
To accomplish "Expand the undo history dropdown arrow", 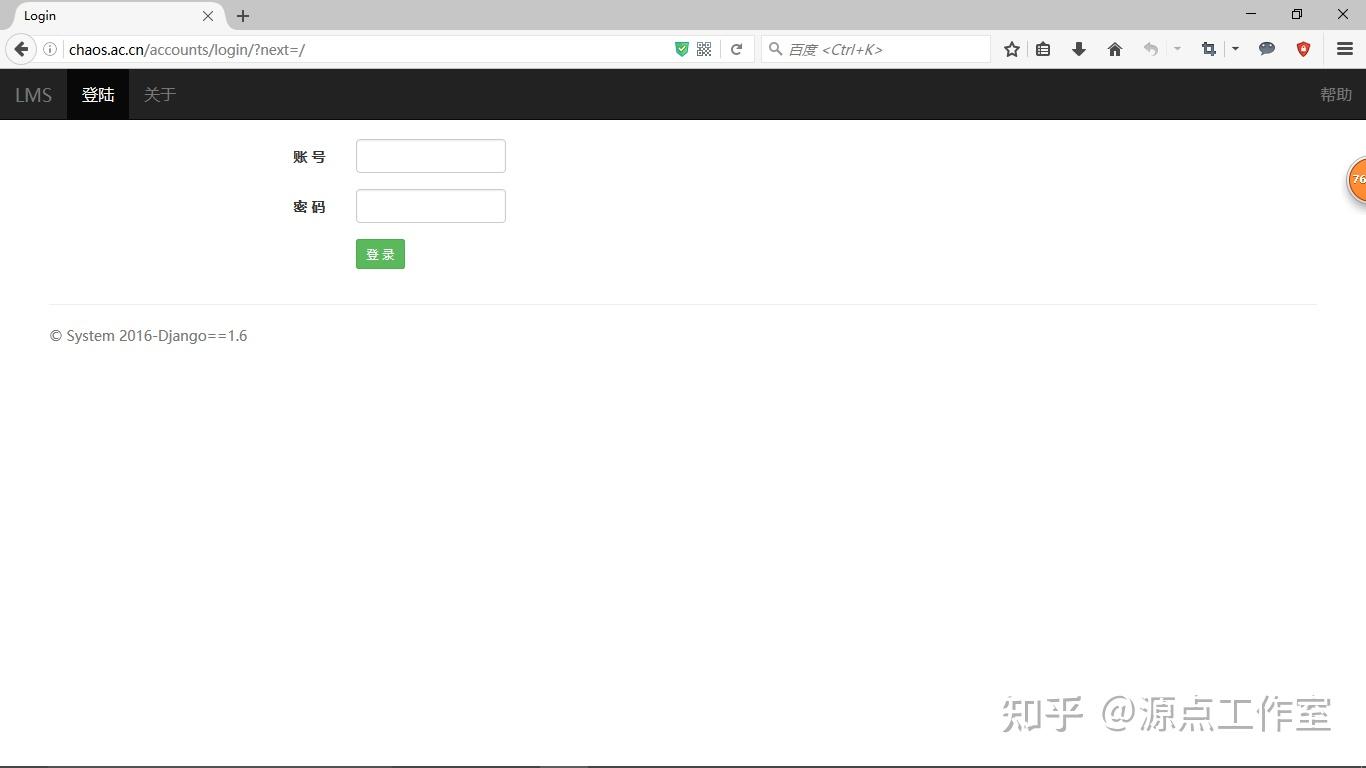I will [x=1177, y=48].
